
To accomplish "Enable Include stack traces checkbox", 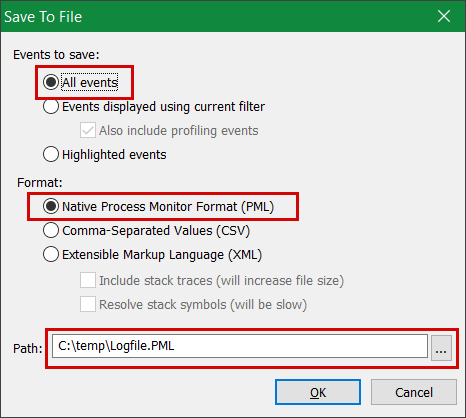I will [x=88, y=280].
